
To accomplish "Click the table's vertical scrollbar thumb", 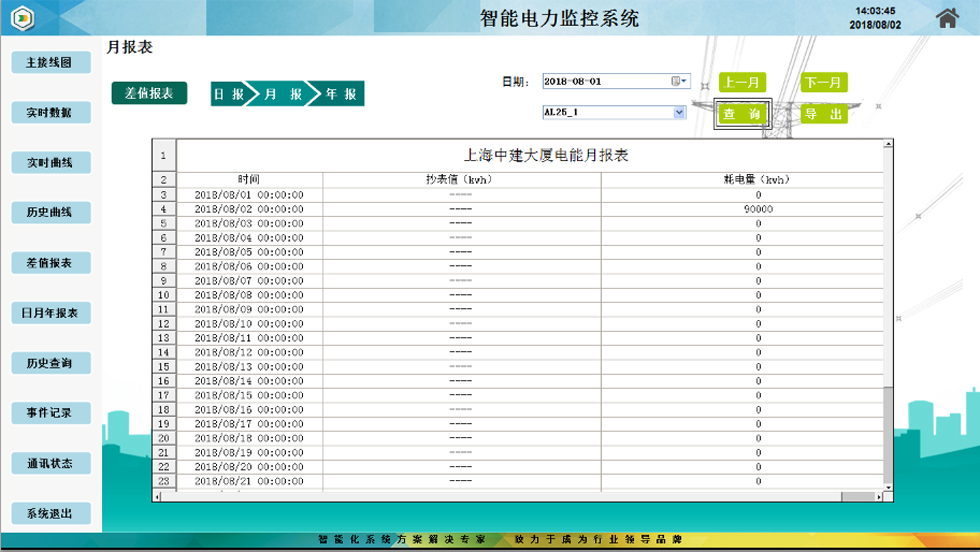I will pyautogui.click(x=888, y=435).
